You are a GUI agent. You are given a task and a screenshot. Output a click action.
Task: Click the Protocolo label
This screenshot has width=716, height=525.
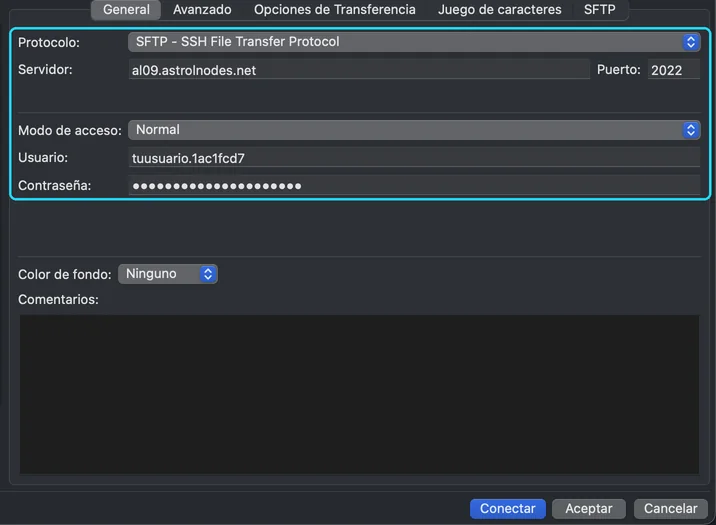[49, 42]
